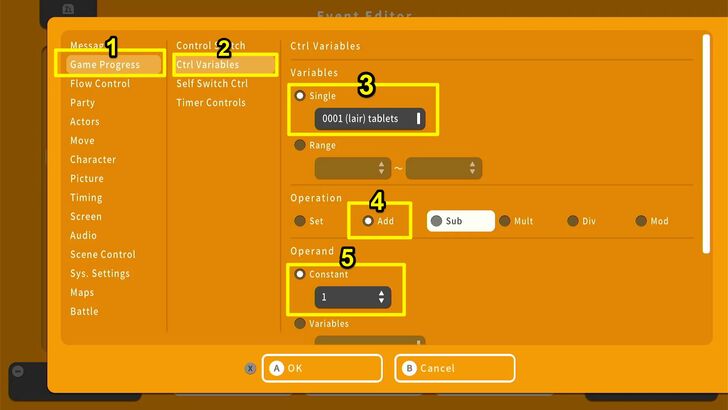The height and width of the screenshot is (410, 728).
Task: Select the Single variable radio button
Action: (300, 96)
